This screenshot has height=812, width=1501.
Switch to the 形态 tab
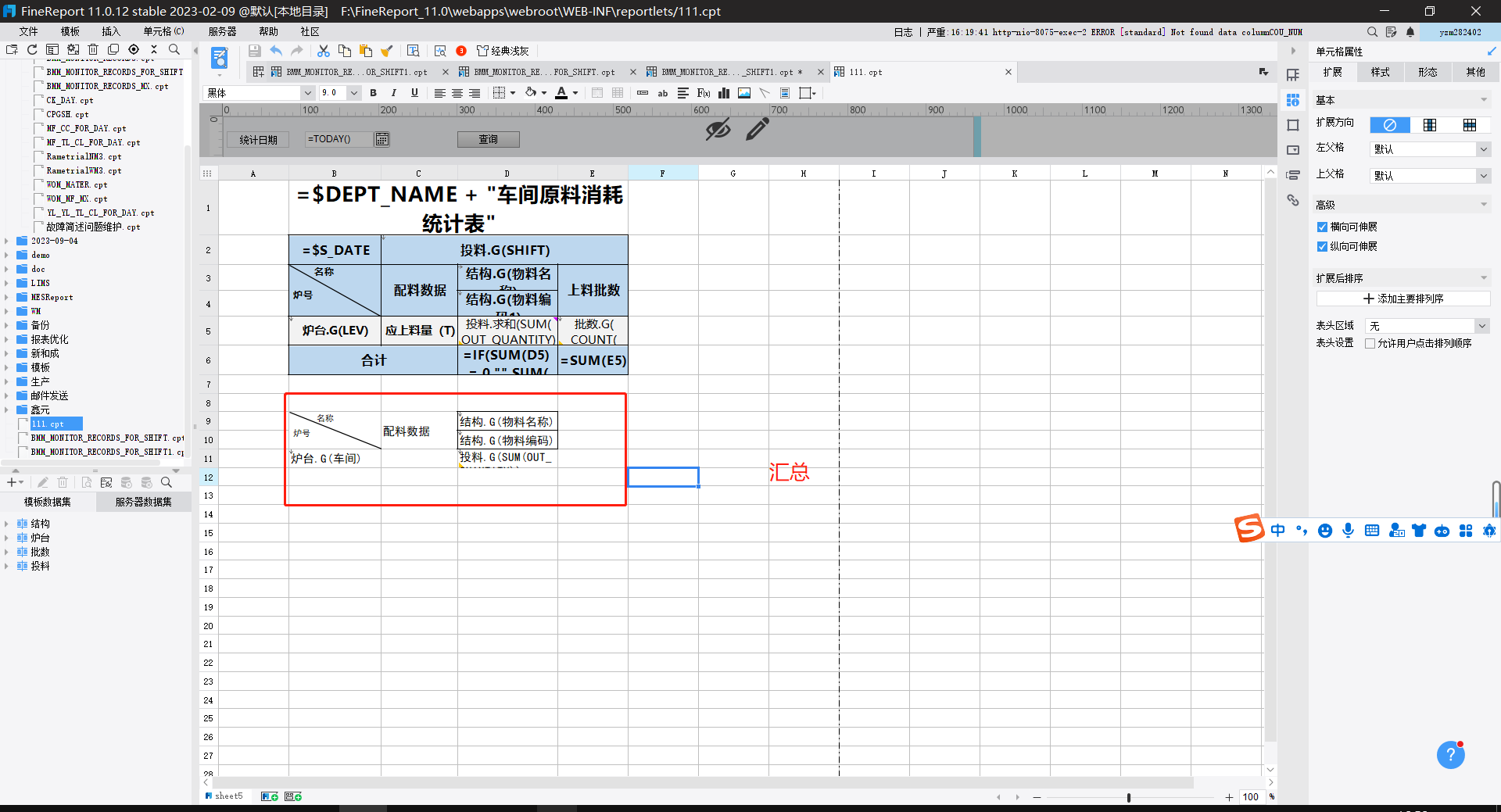(1428, 72)
